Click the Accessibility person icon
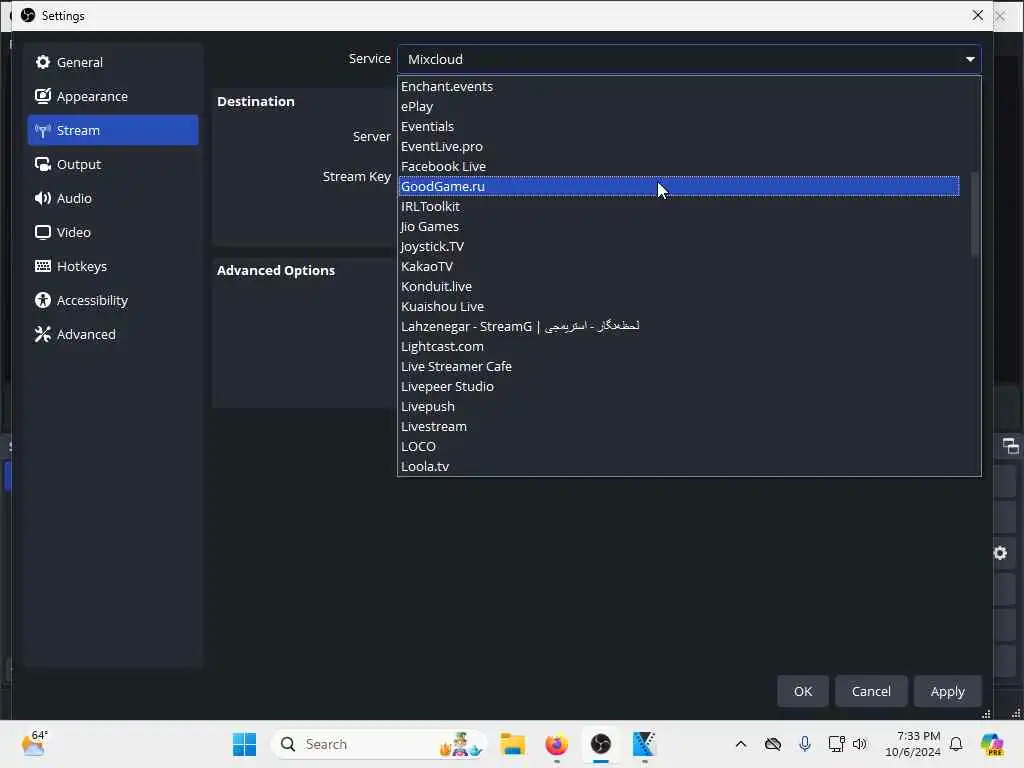1024x768 pixels. (x=43, y=300)
